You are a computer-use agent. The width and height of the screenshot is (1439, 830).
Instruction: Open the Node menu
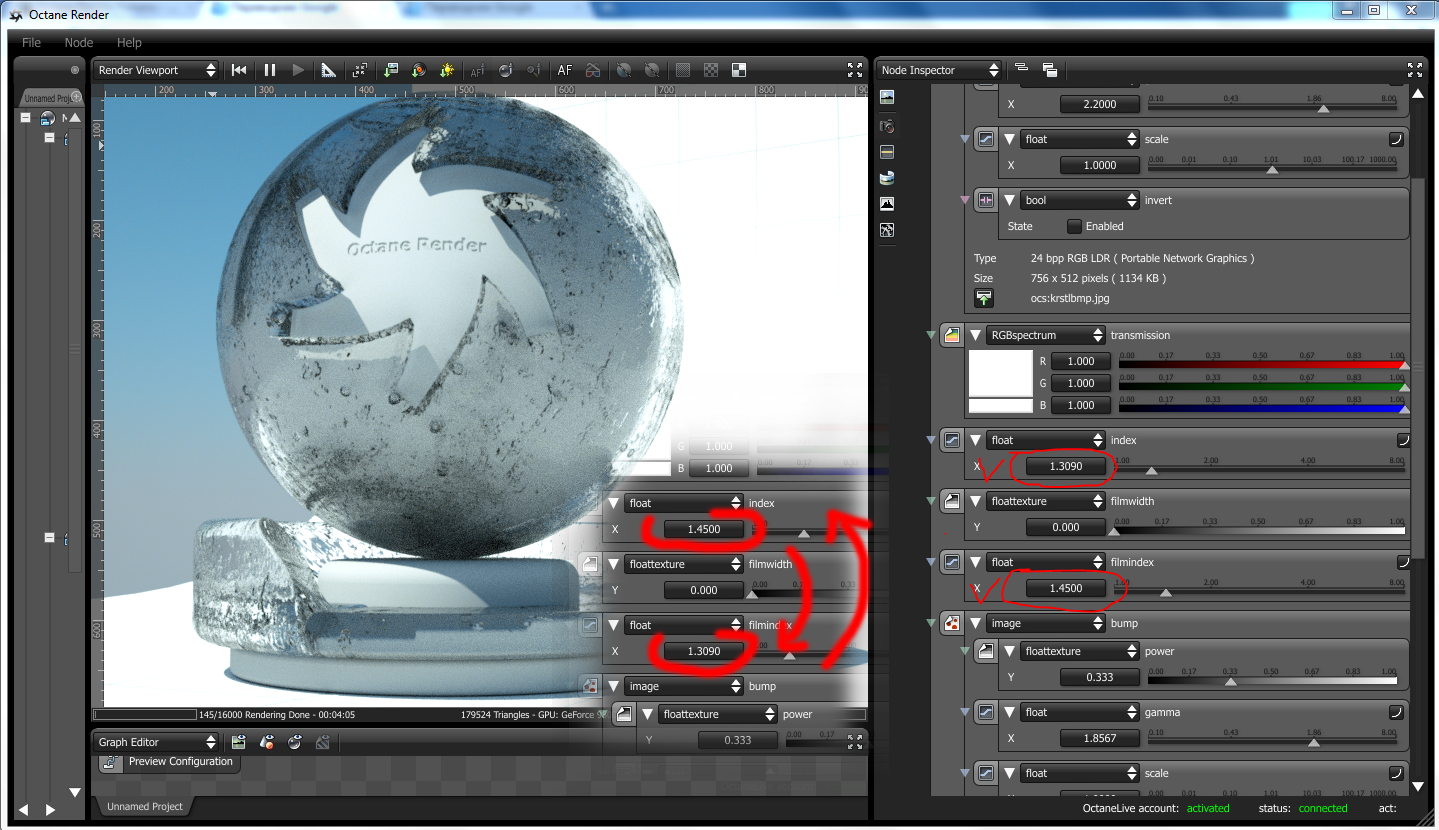pyautogui.click(x=79, y=43)
